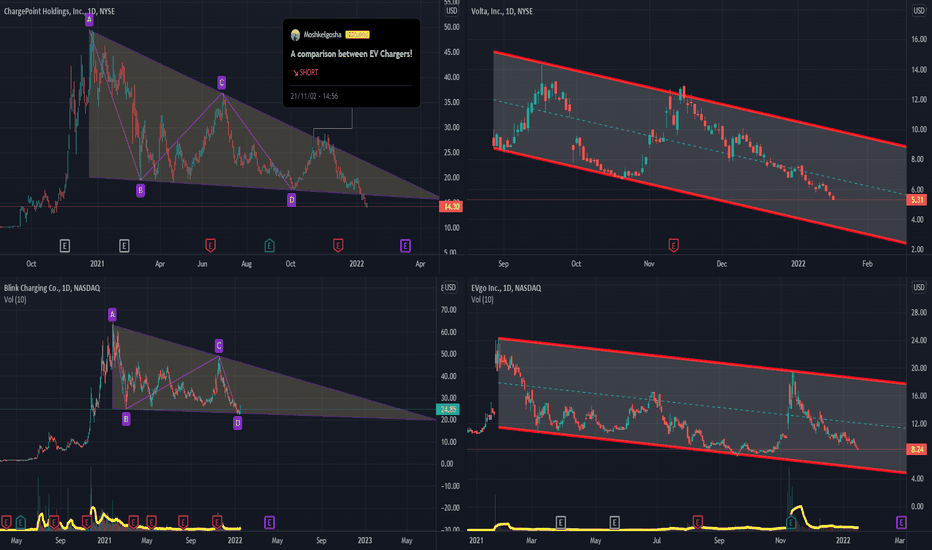Click the 2023 date label in Blink chart
Image resolution: width=932 pixels, height=550 pixels.
[x=364, y=540]
